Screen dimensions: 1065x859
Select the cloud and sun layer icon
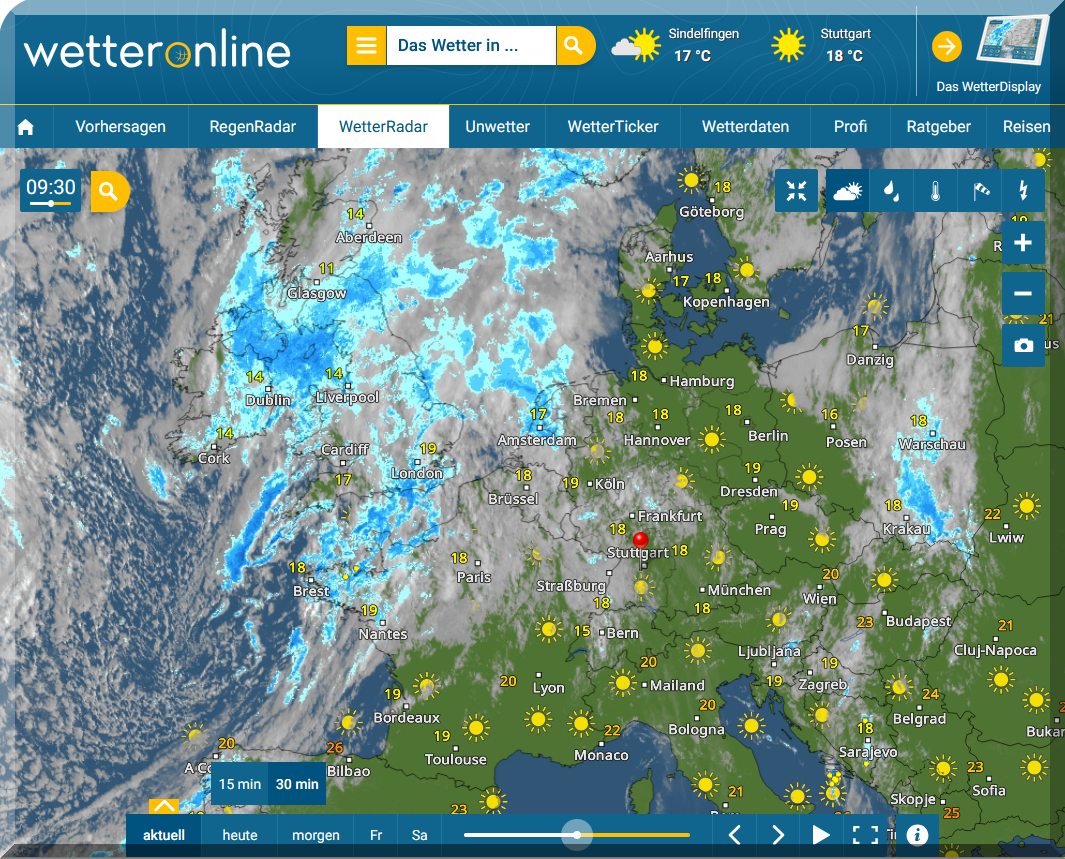(x=848, y=191)
